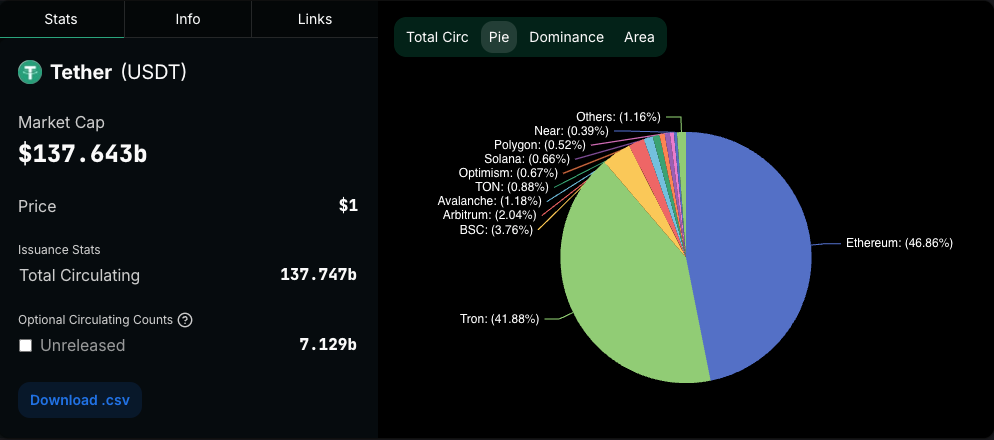Click the Tether logo icon

pyautogui.click(x=30, y=72)
